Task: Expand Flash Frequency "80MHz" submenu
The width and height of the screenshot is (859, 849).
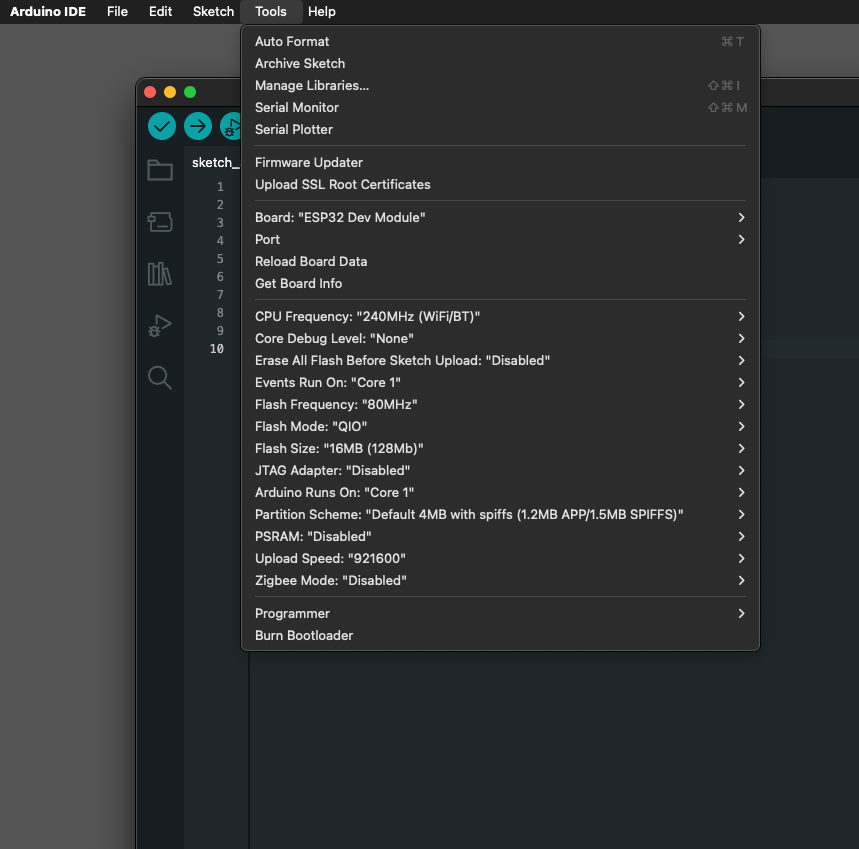Action: tap(500, 404)
